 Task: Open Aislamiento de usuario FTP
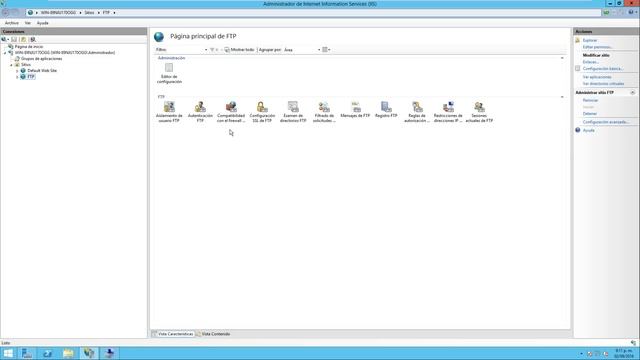coord(169,112)
